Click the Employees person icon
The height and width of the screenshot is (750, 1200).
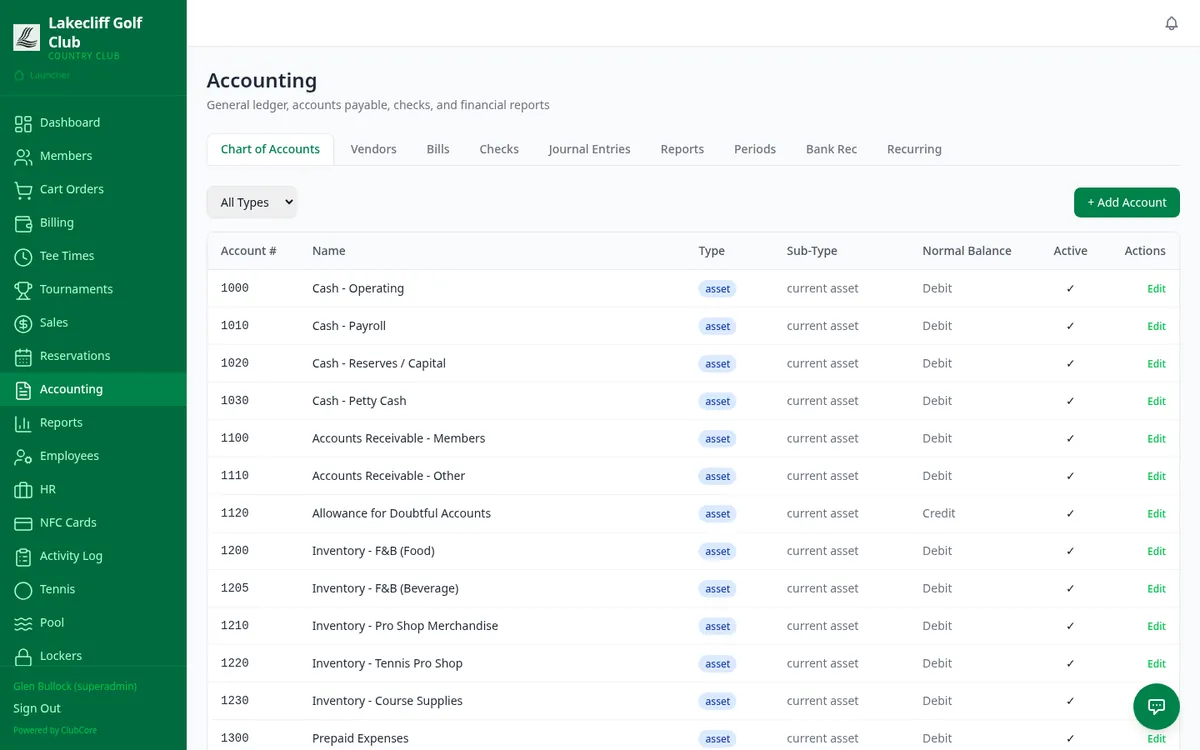tap(23, 456)
